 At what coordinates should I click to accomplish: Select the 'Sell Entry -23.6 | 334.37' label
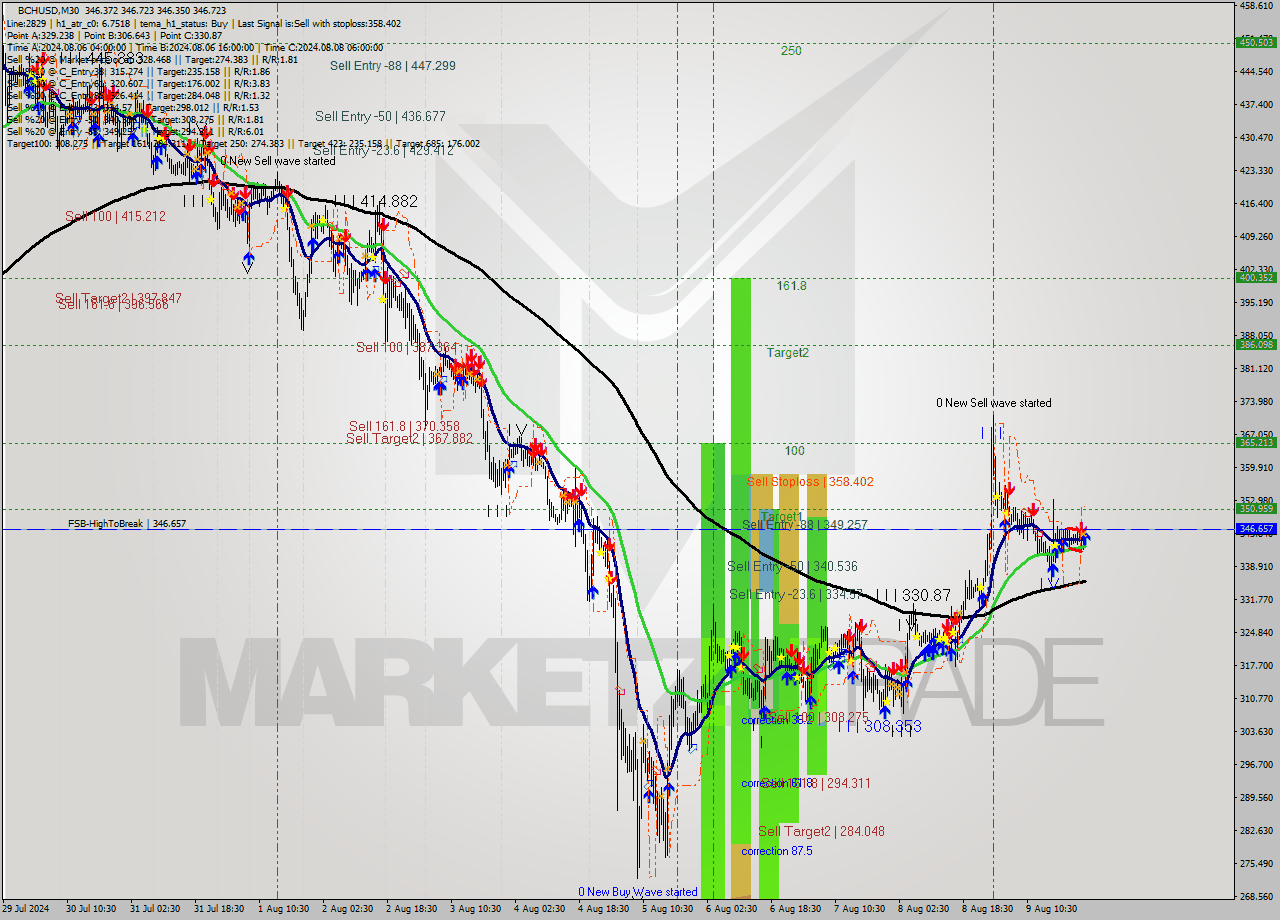[795, 595]
